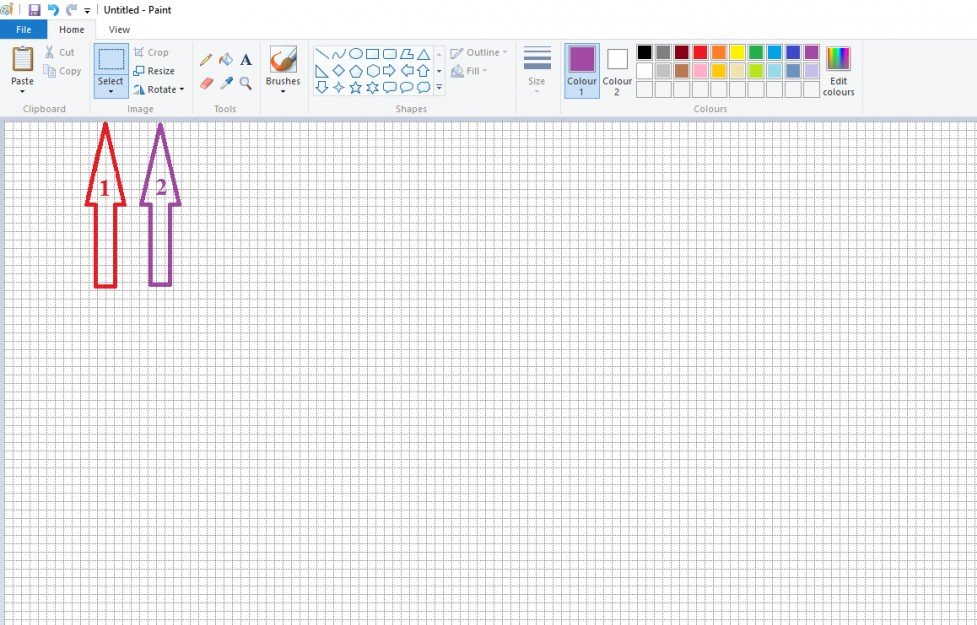Viewport: 977px width, 625px height.
Task: Select the Magnifier tool
Action: click(246, 83)
